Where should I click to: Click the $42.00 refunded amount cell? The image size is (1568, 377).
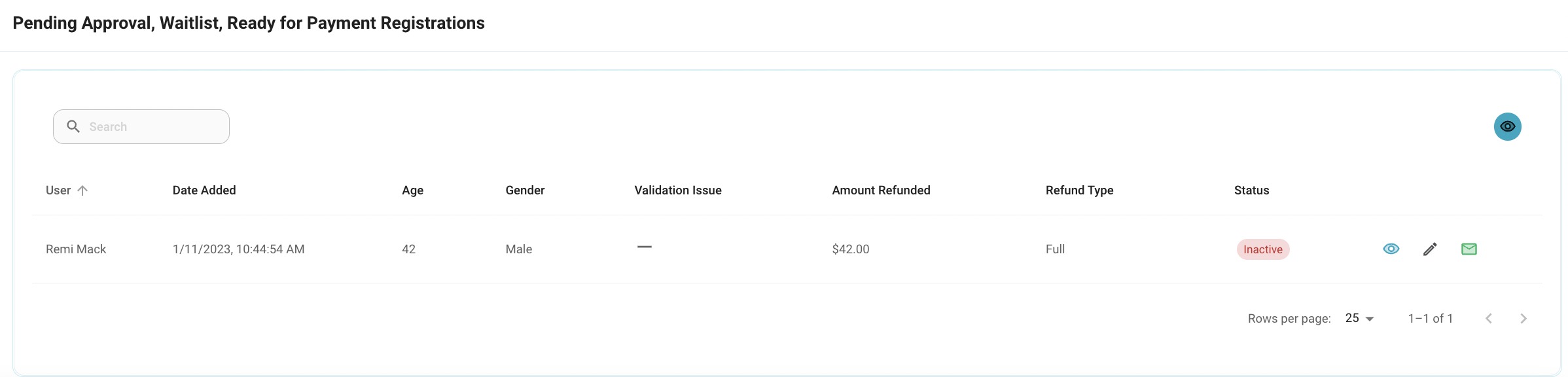coord(851,249)
